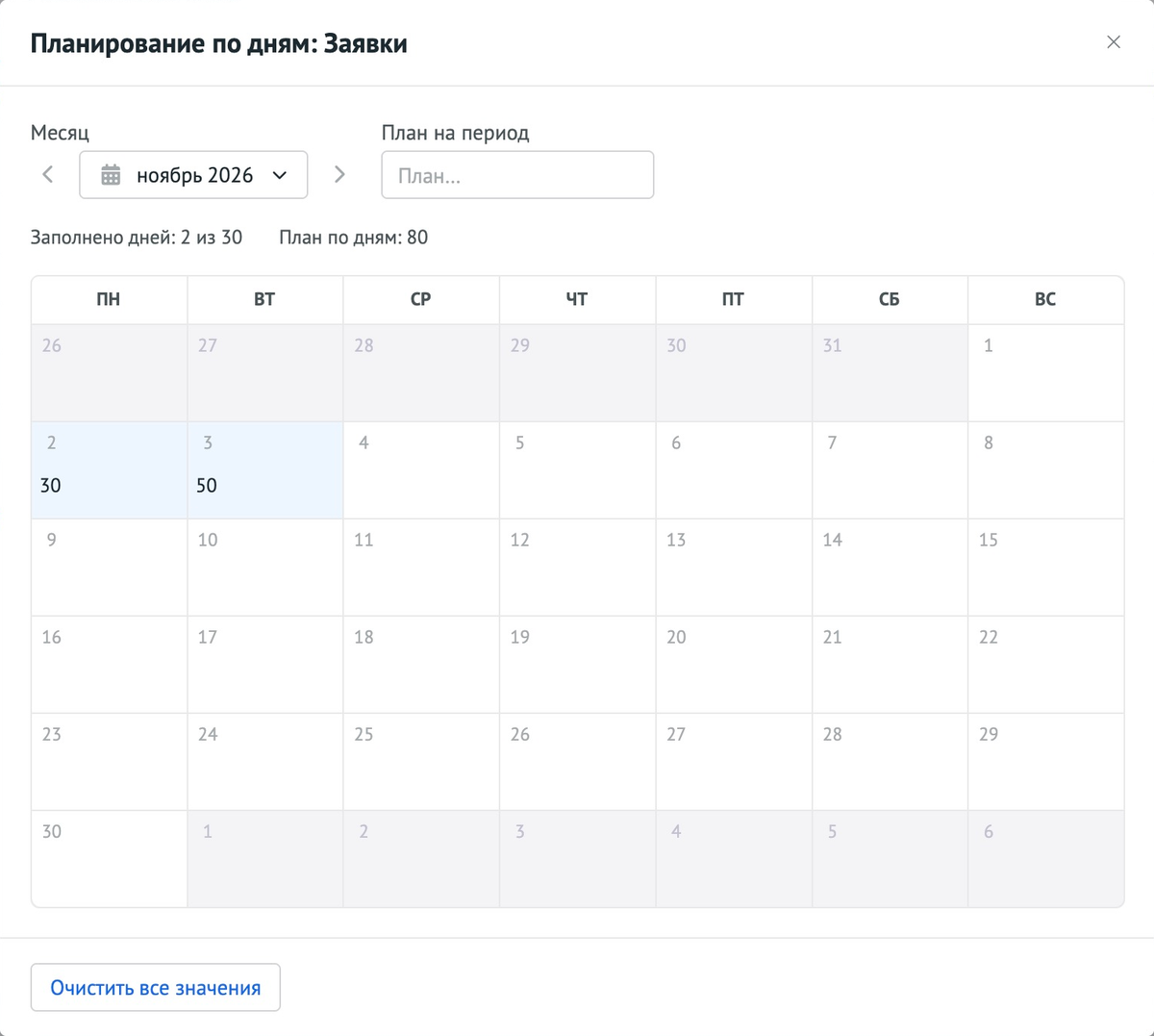
Task: Click the ВС weekday column header
Action: (1045, 299)
